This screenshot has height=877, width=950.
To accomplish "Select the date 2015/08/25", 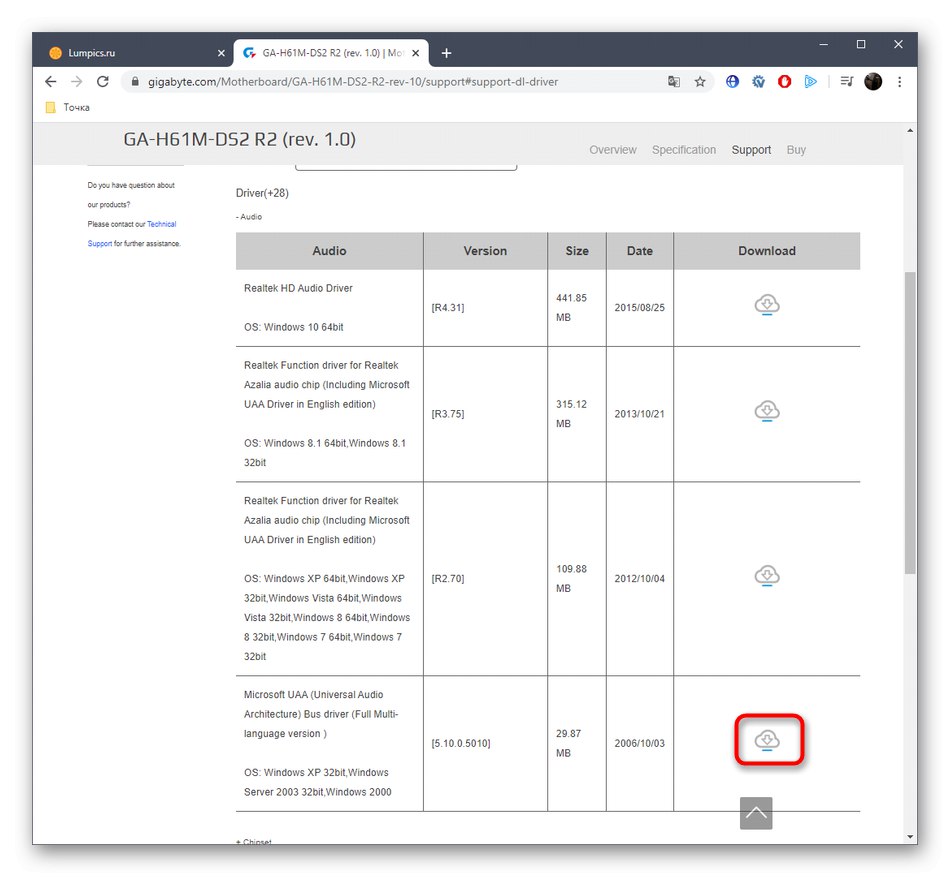I will point(639,308).
